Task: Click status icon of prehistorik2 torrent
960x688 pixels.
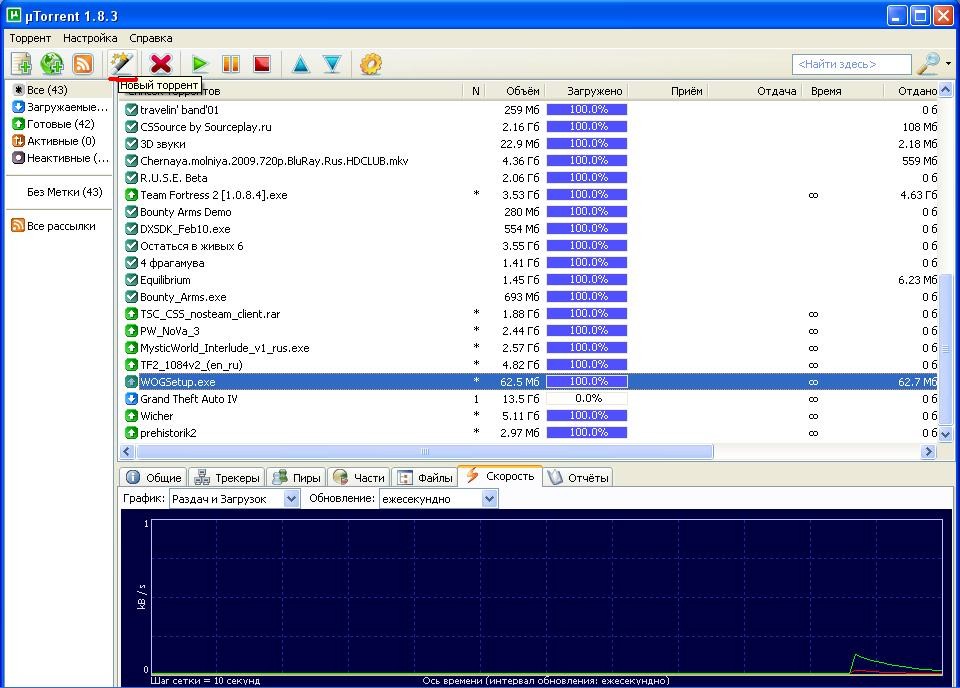Action: coord(131,433)
